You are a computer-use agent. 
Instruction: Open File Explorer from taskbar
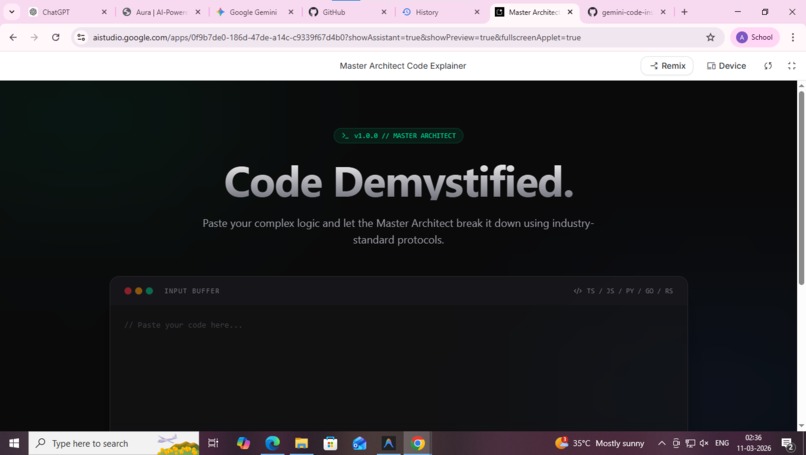coord(301,443)
